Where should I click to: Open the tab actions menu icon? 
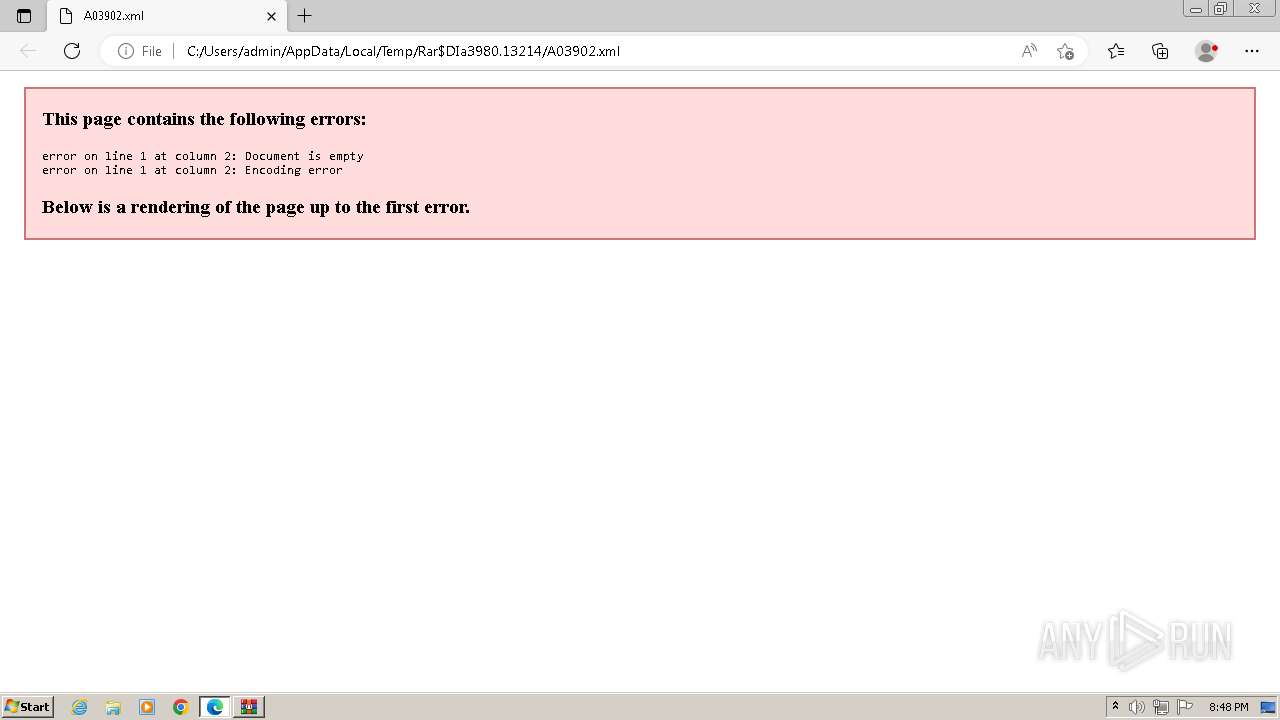point(24,16)
